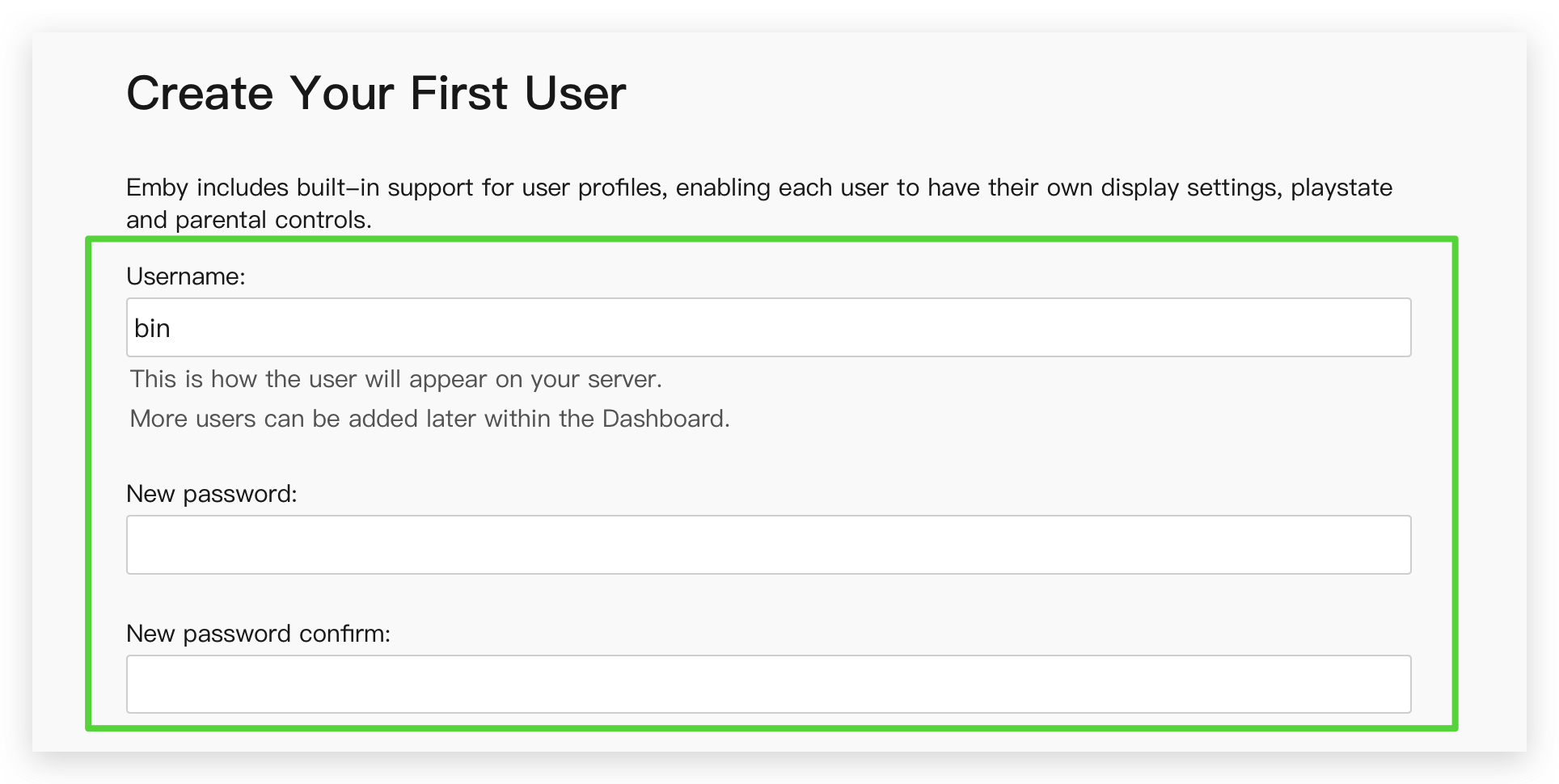Image resolution: width=1559 pixels, height=784 pixels.
Task: Click the Username input field containing bin
Action: click(768, 327)
